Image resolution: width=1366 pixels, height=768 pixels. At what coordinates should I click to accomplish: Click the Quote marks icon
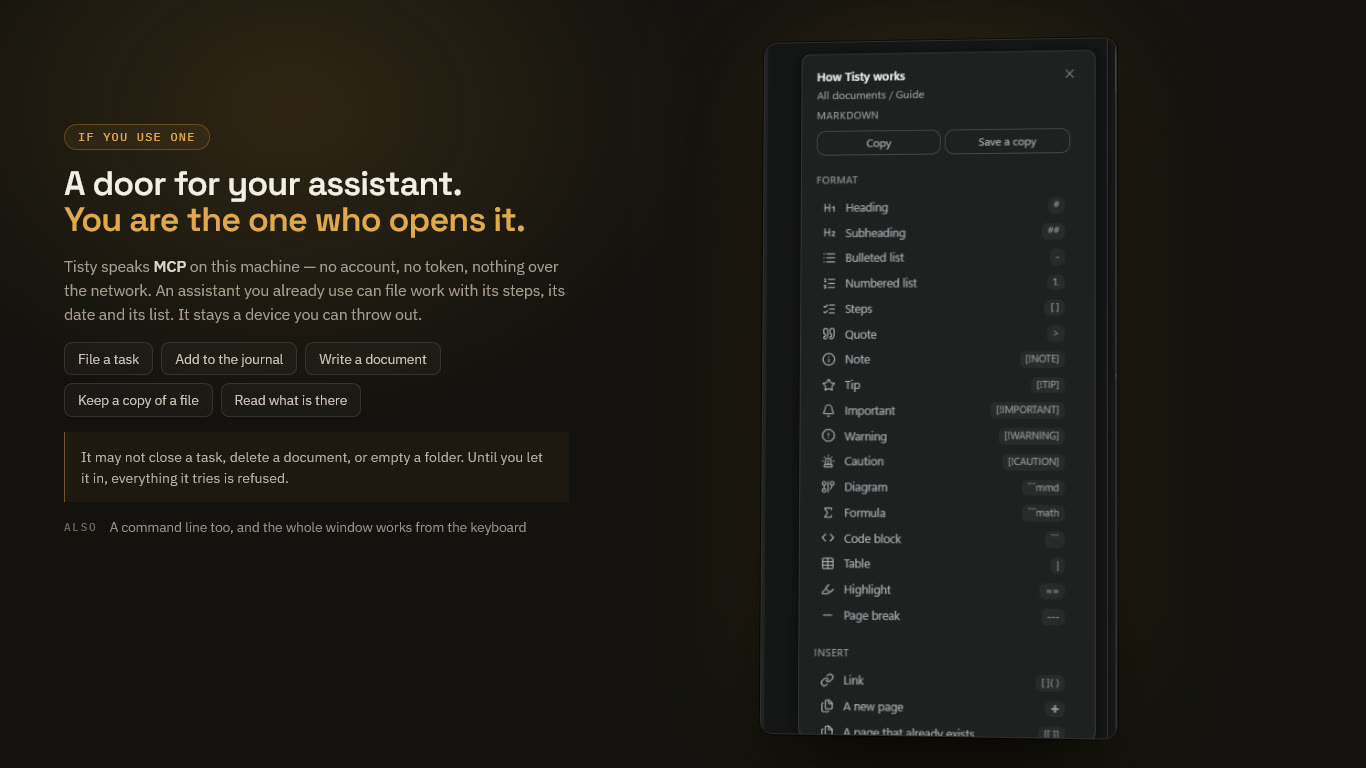click(828, 334)
